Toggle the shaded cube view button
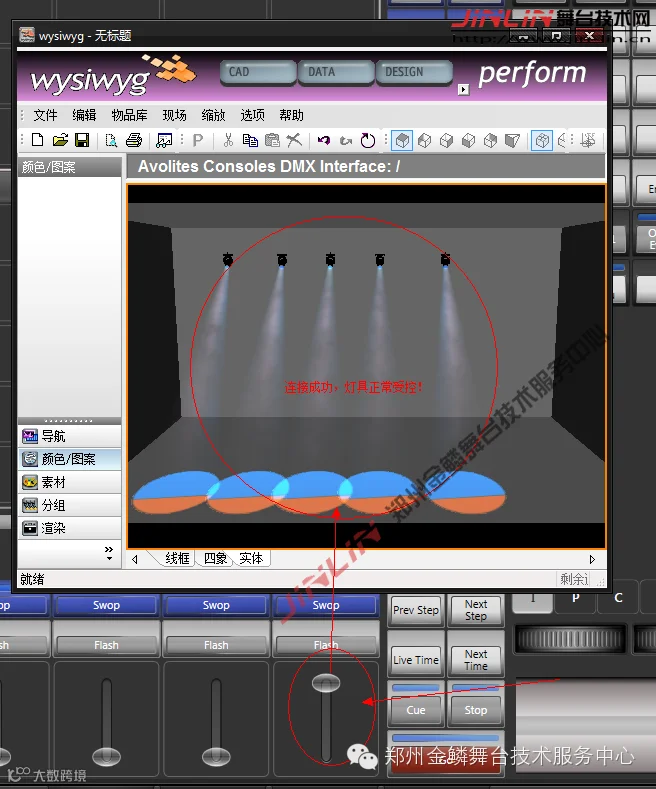 (542, 140)
